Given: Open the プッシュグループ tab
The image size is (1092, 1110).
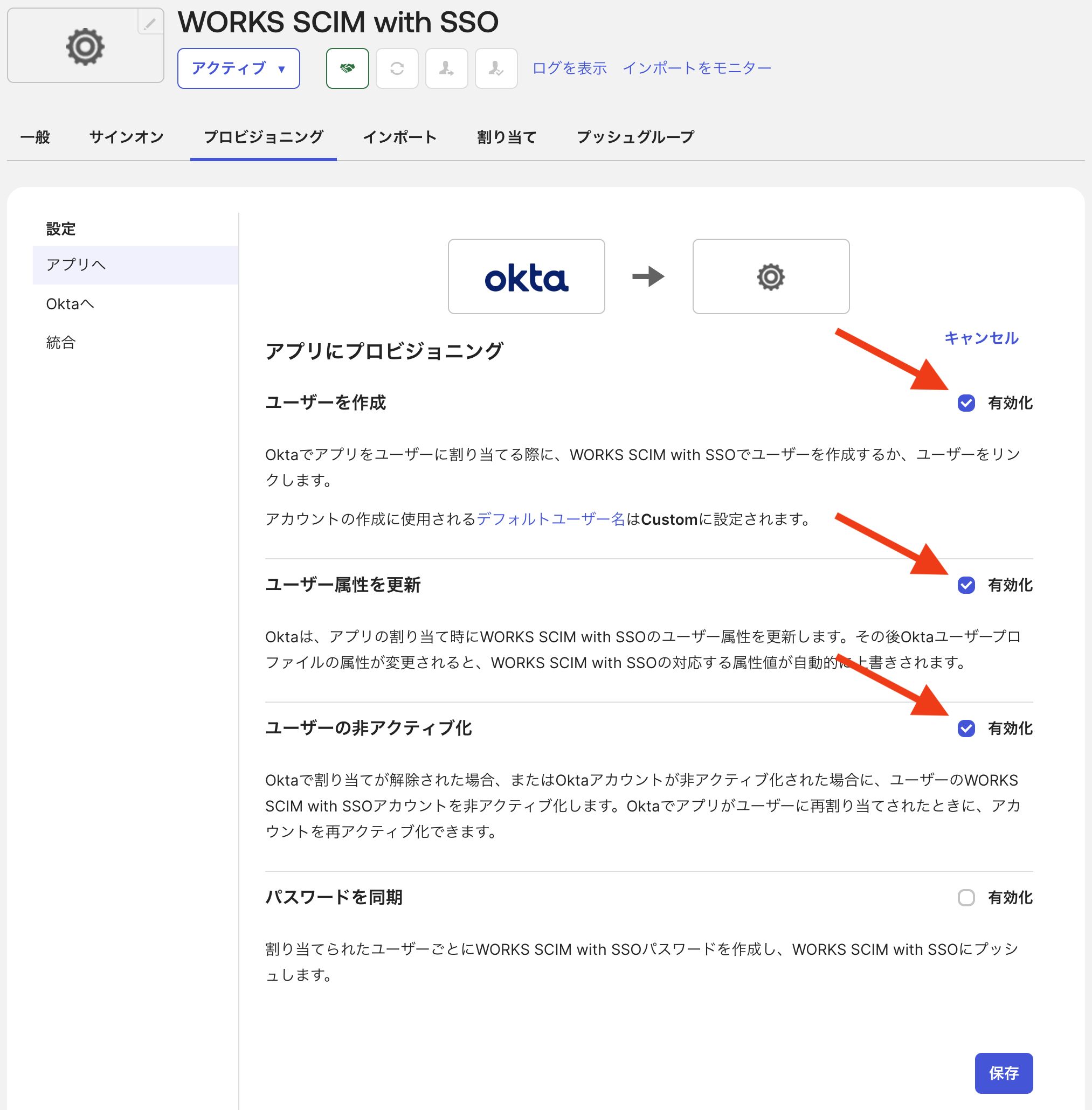Looking at the screenshot, I should (635, 137).
